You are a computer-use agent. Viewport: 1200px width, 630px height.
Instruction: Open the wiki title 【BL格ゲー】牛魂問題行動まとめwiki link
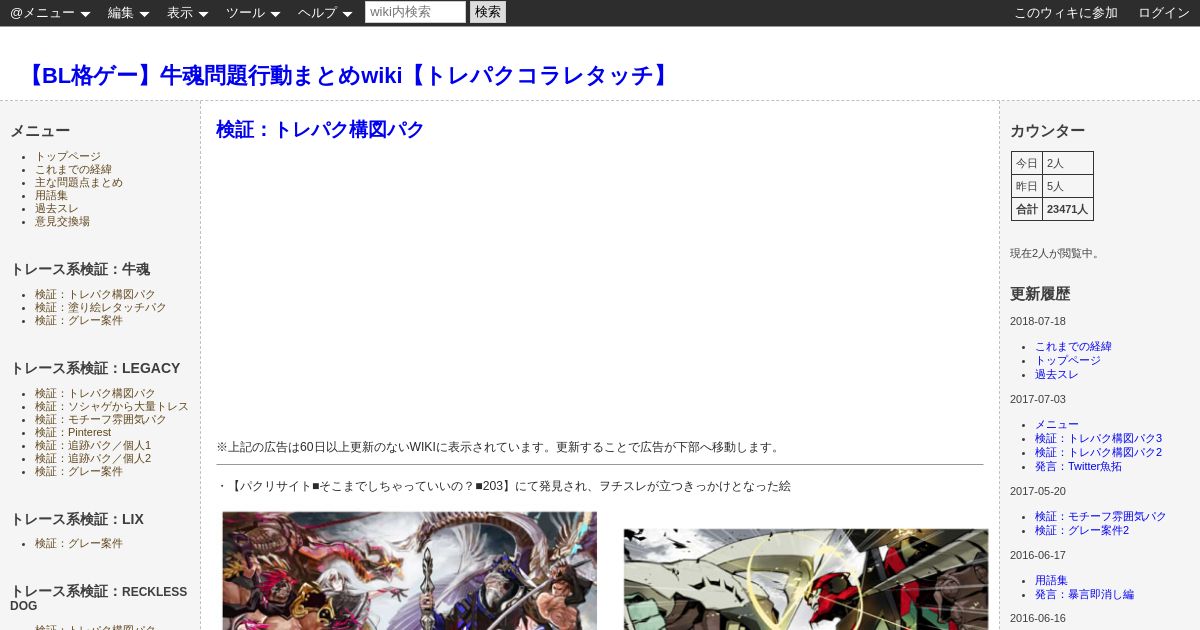pos(347,75)
